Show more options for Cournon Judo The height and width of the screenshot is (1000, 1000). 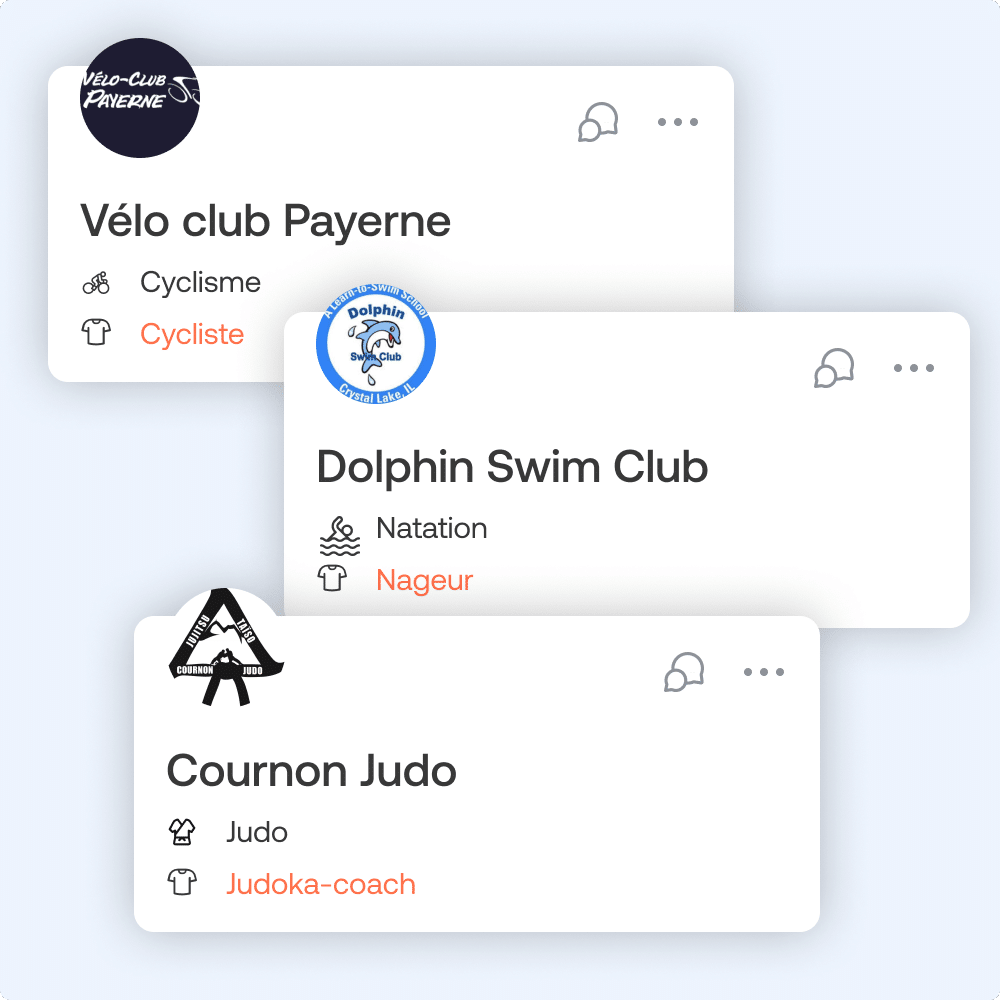point(764,672)
